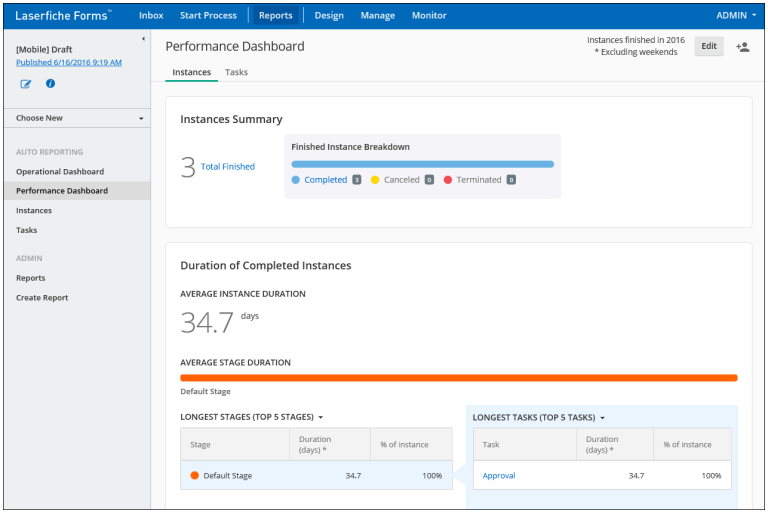The width and height of the screenshot is (768, 512).
Task: Click the blue Completed legend dot
Action: pyautogui.click(x=295, y=180)
